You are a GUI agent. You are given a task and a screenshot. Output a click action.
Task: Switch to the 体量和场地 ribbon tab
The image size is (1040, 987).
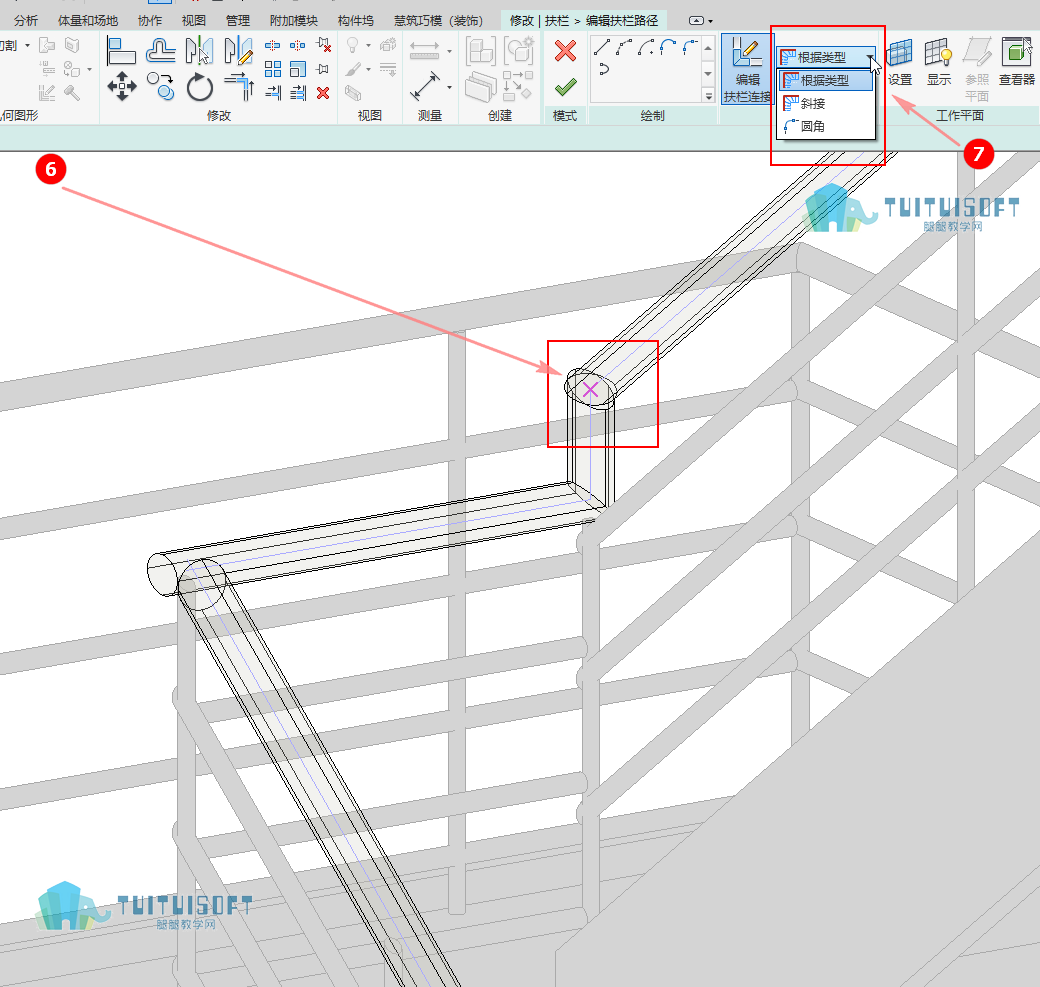pos(88,21)
